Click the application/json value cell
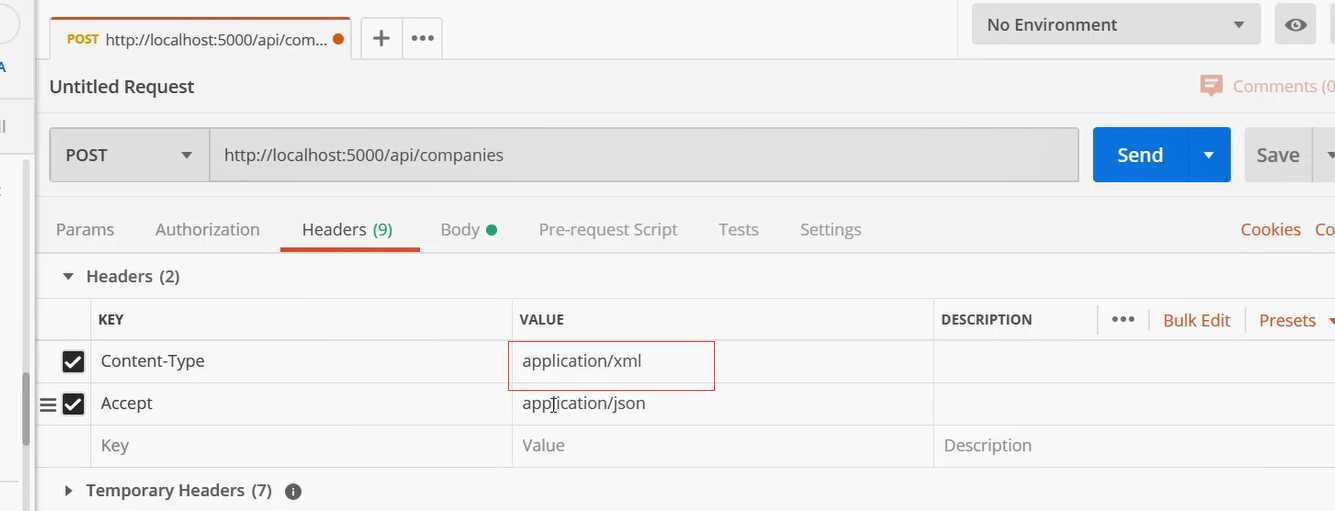Image resolution: width=1335 pixels, height=511 pixels. click(x=723, y=404)
